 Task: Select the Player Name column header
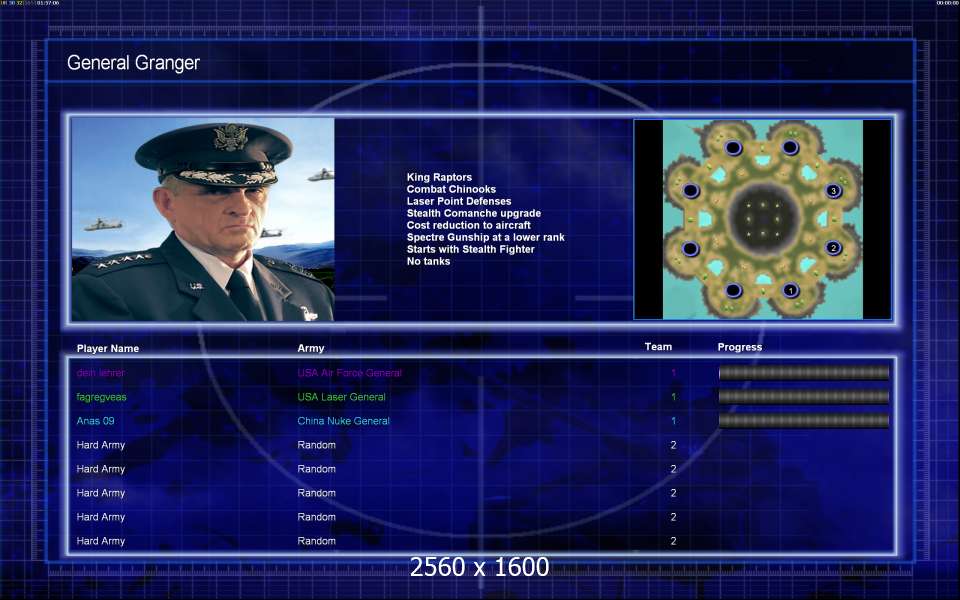[108, 348]
